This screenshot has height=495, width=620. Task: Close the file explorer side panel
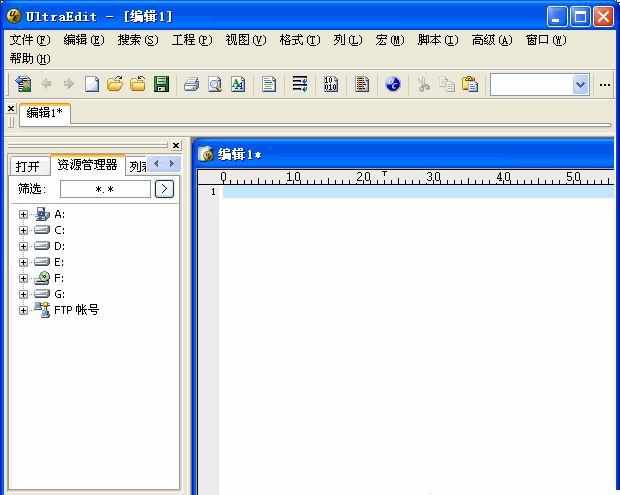(176, 145)
